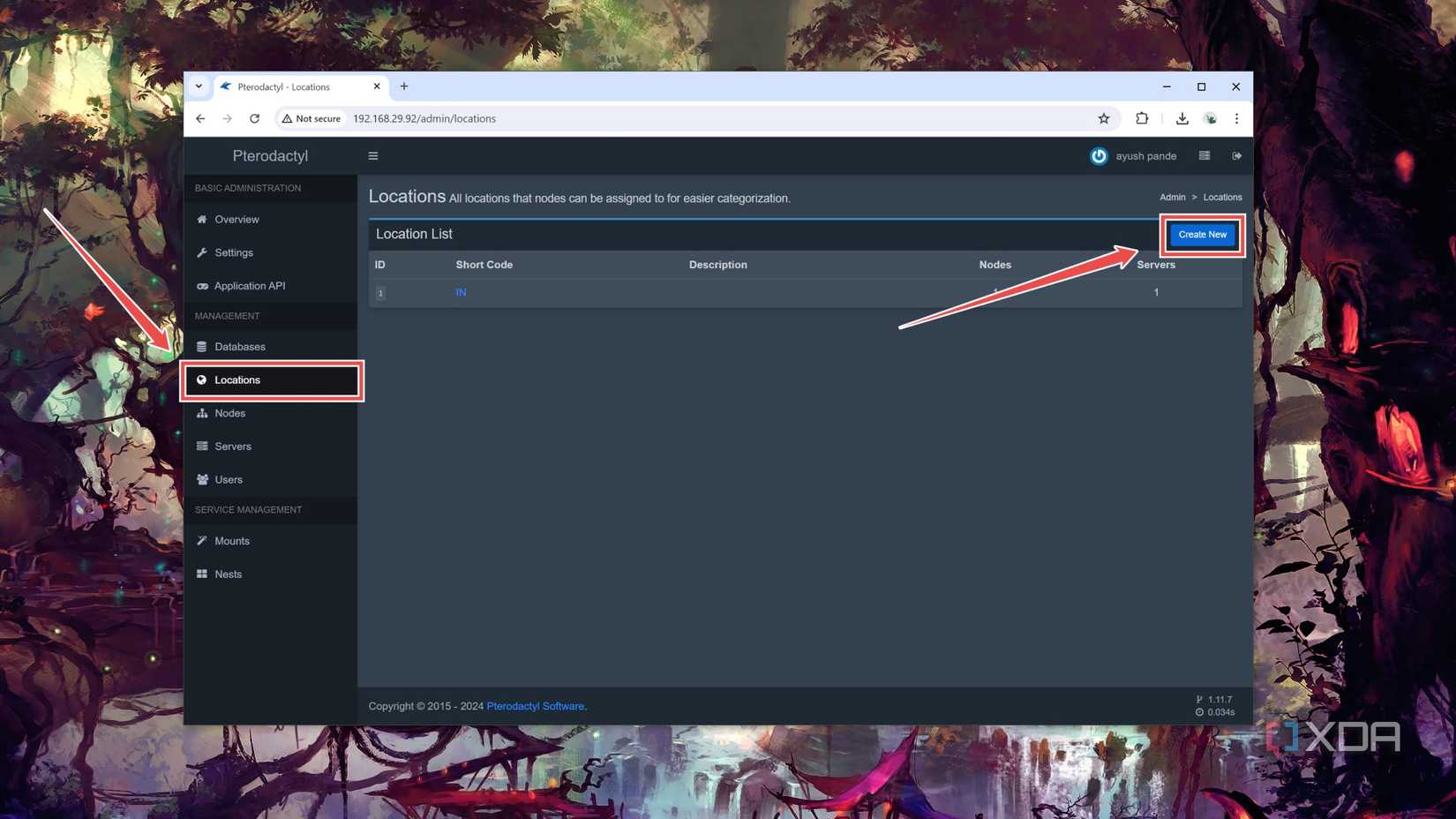Image resolution: width=1456 pixels, height=819 pixels.
Task: Go to the Users page
Action: coord(270,480)
